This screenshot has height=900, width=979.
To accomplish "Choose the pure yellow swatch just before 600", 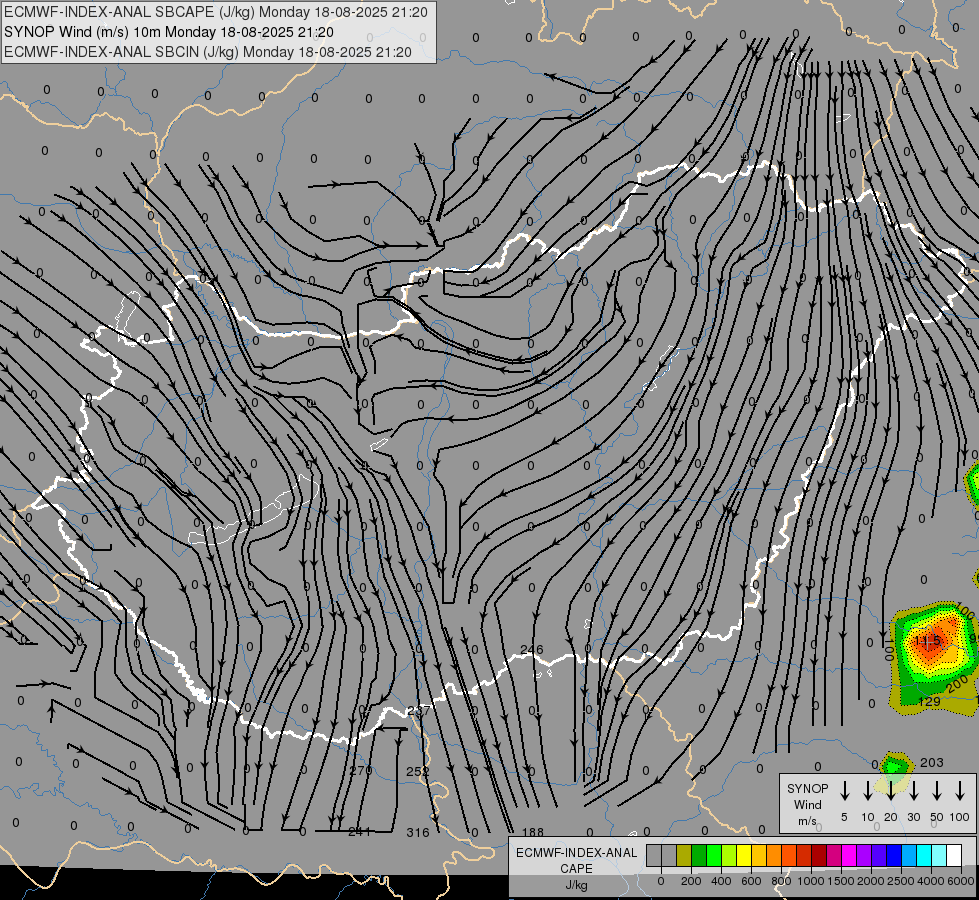I will [744, 855].
